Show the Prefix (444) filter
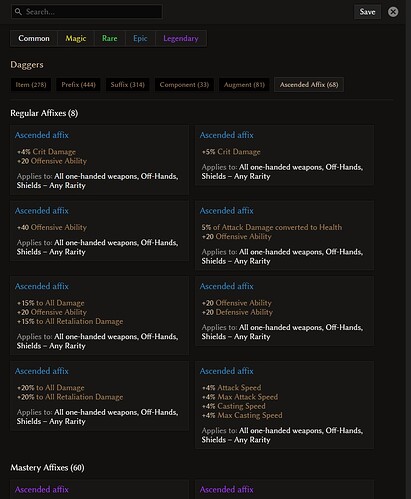This screenshot has height=499, width=411. point(78,85)
